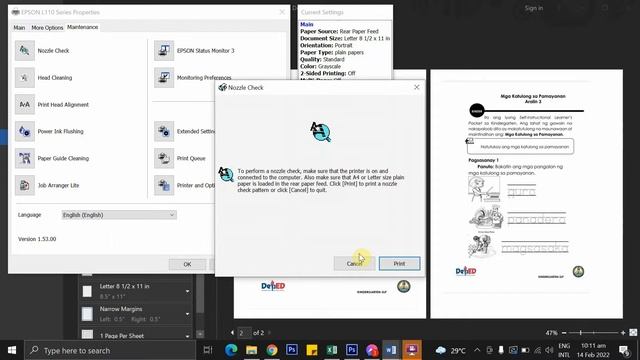Open File Explorer from taskbar
This screenshot has width=640, height=360.
pyautogui.click(x=251, y=350)
